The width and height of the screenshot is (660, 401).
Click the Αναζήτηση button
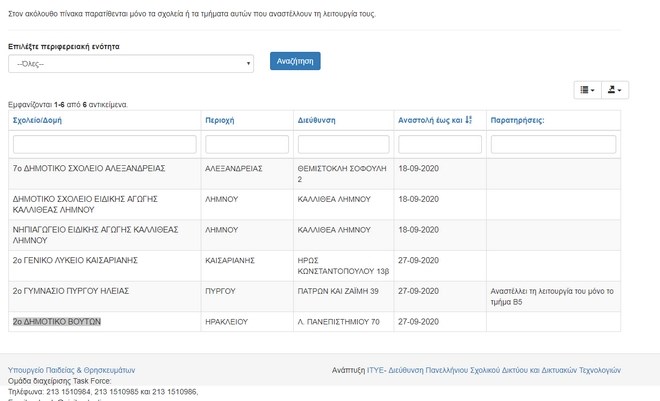pyautogui.click(x=295, y=61)
